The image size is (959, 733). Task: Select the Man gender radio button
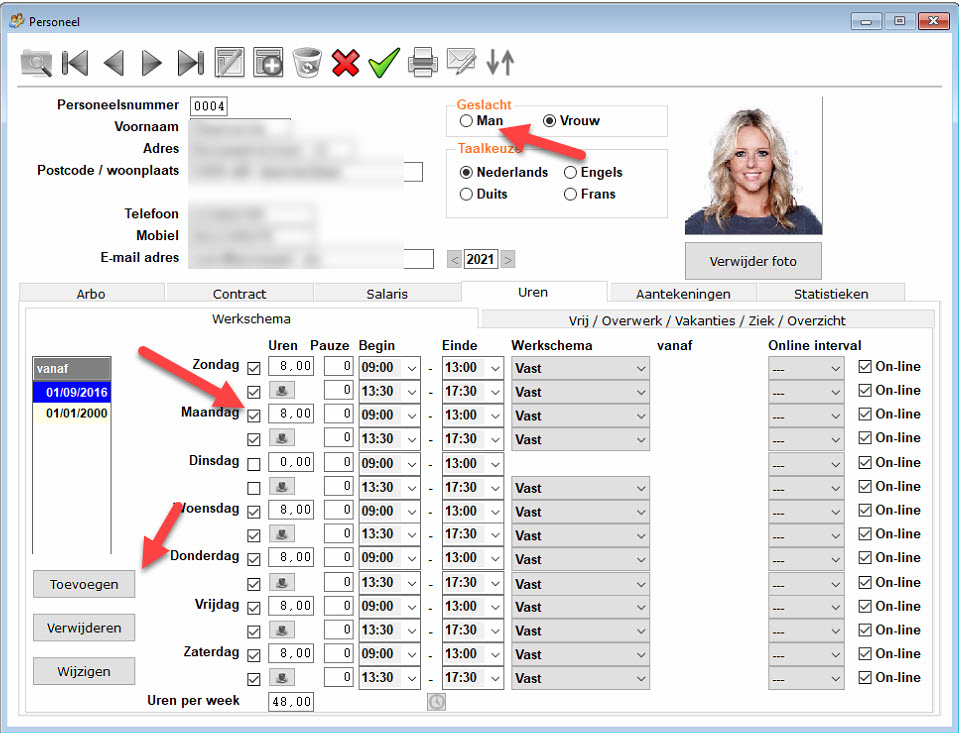click(x=466, y=121)
